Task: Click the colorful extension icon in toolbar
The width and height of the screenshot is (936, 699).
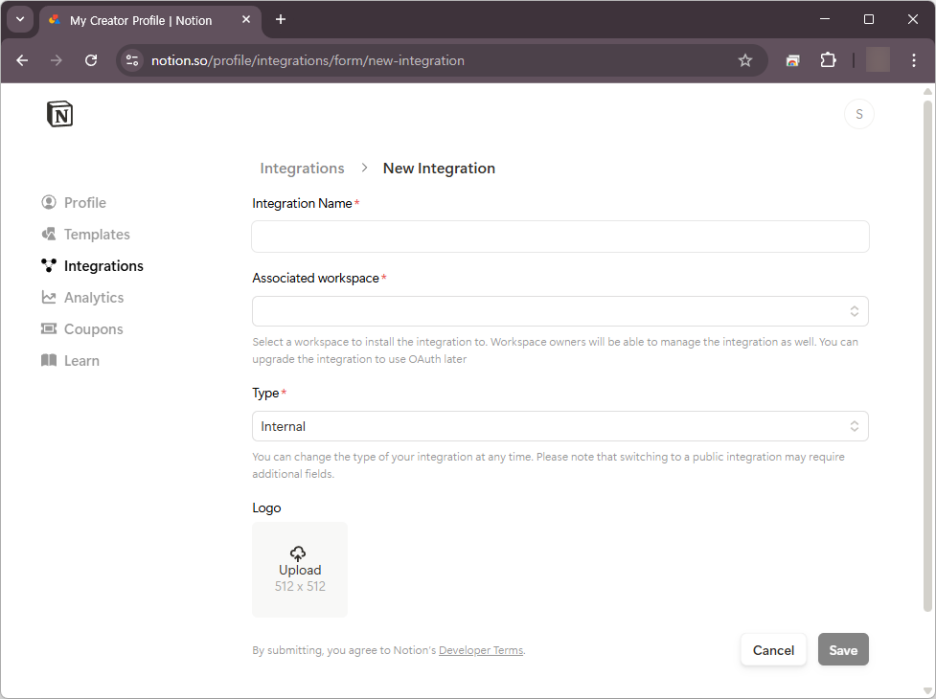Action: click(793, 60)
